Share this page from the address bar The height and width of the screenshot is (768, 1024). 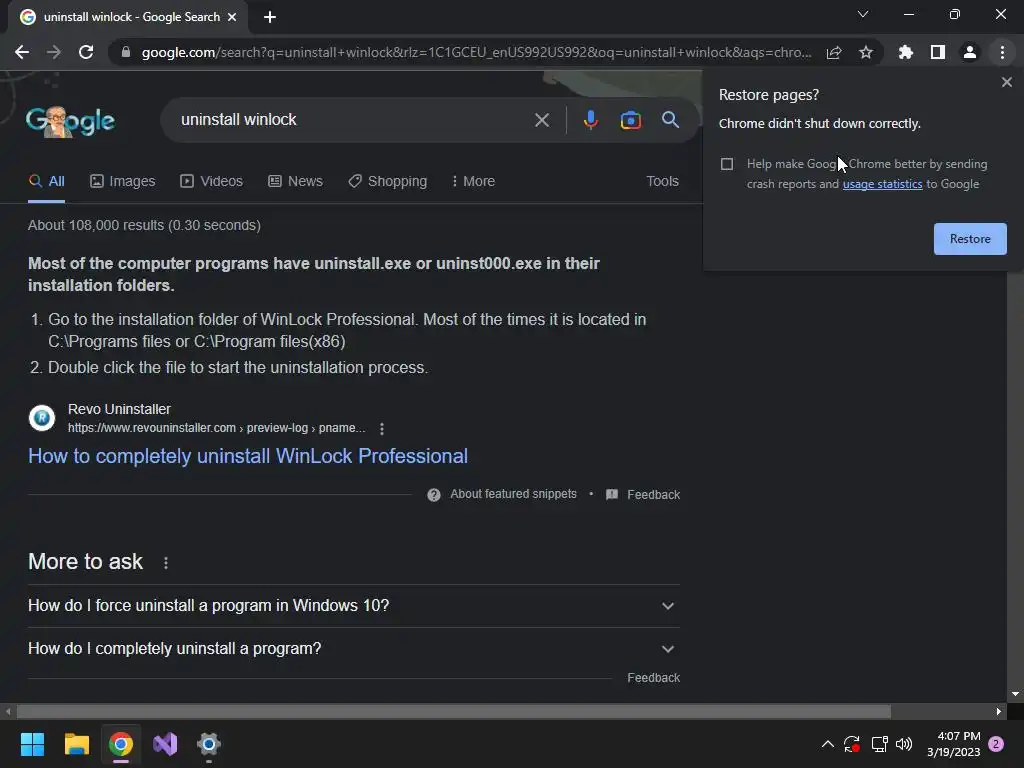tap(834, 52)
